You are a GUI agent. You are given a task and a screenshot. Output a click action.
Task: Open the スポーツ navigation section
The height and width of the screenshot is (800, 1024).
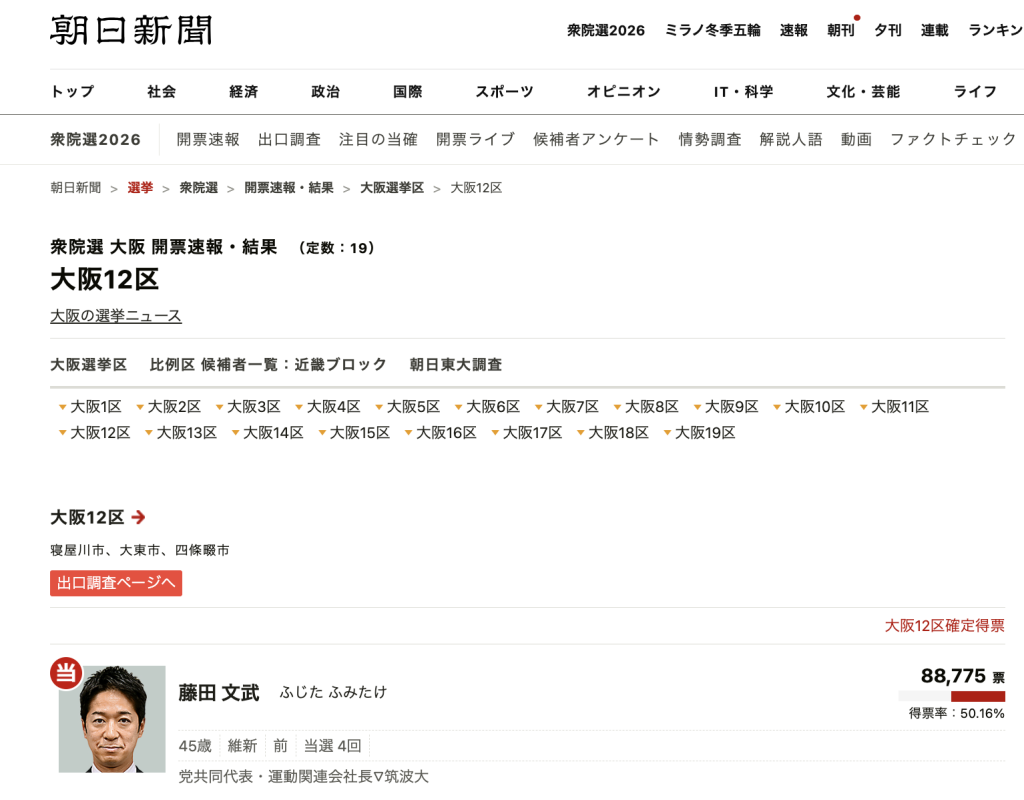[504, 92]
